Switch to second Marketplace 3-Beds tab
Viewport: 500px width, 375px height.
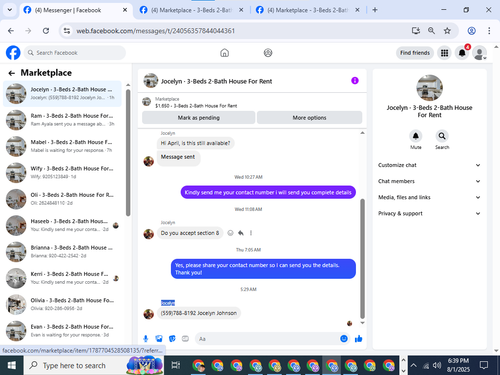click(191, 10)
